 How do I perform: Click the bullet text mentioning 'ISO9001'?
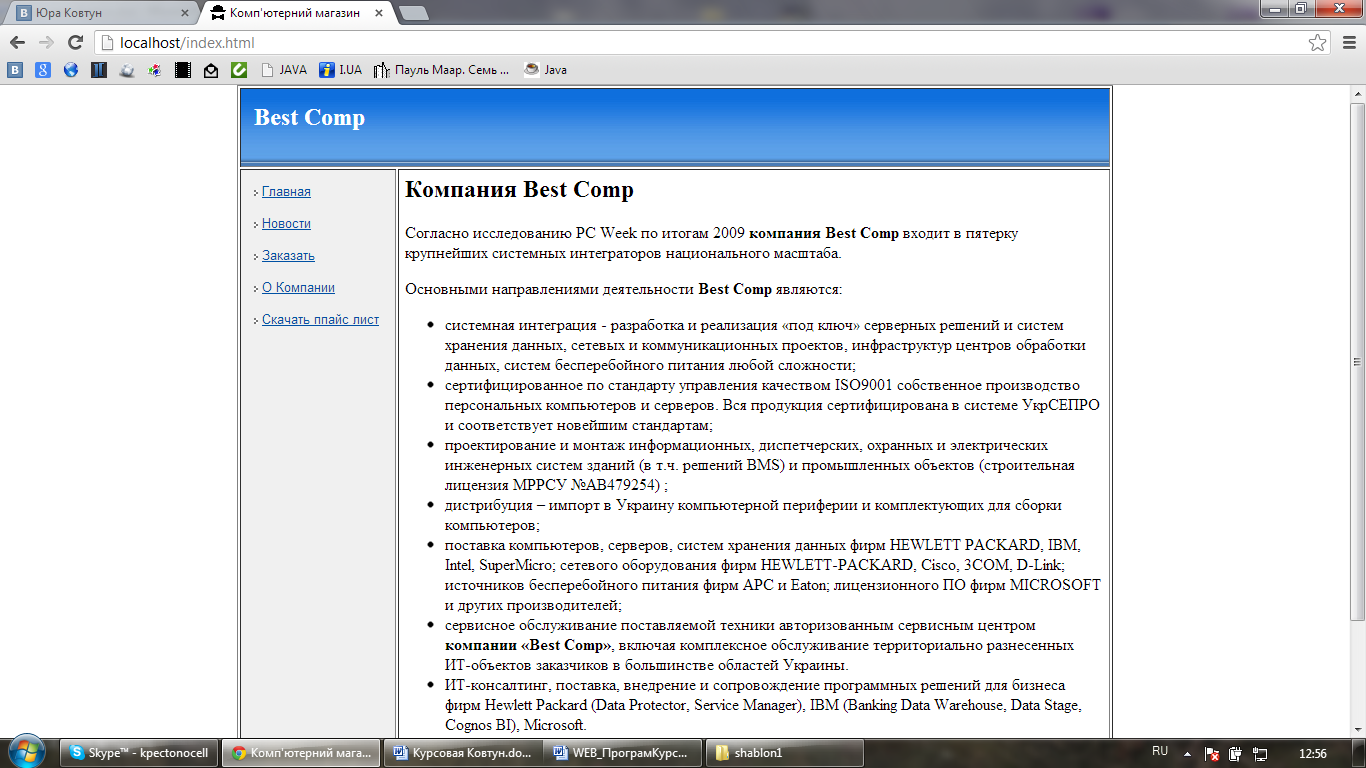point(772,405)
